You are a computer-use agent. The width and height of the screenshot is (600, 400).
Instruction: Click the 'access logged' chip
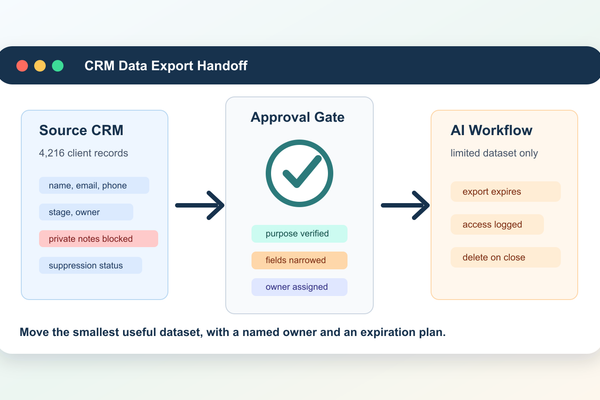tap(497, 224)
